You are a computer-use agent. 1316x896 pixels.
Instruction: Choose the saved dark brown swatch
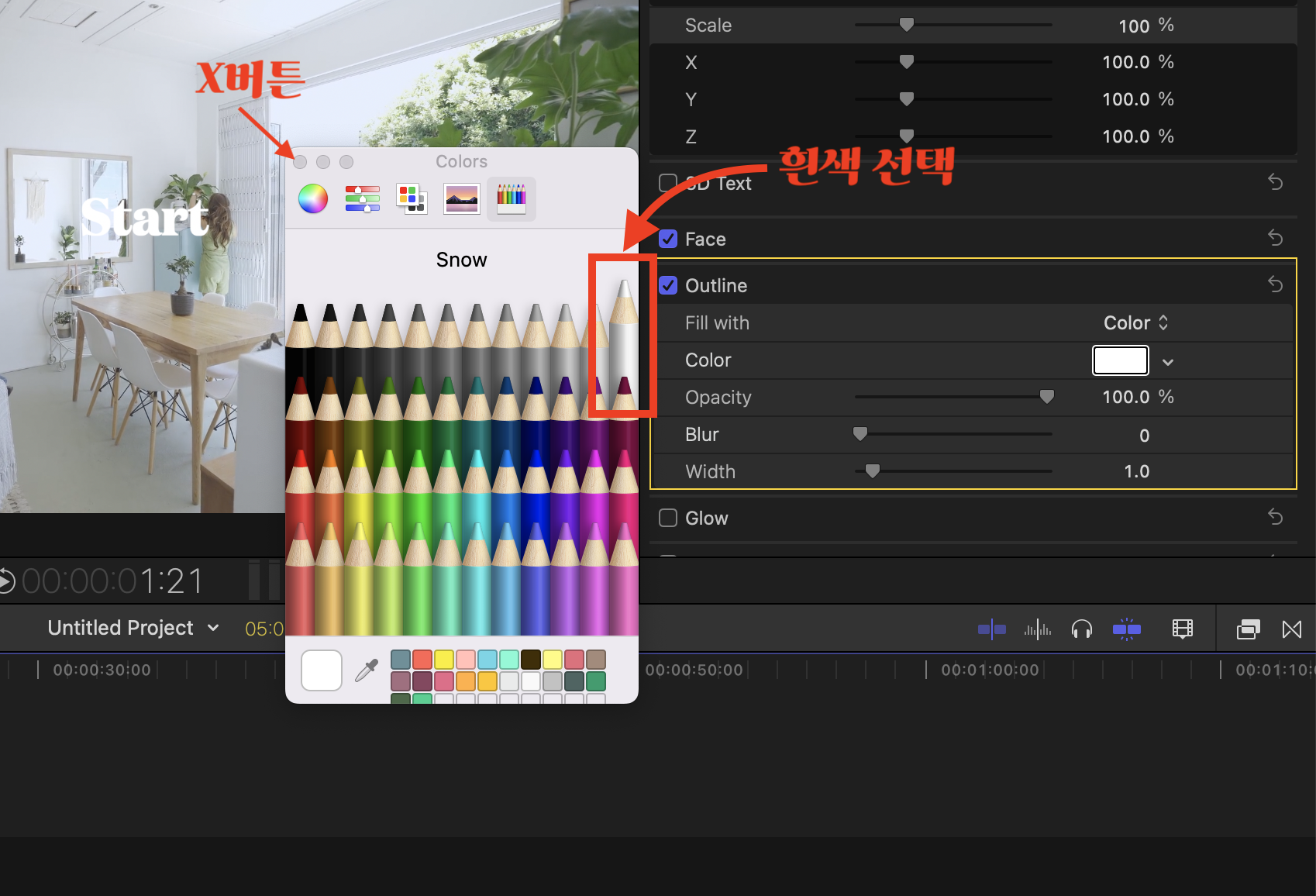(531, 660)
